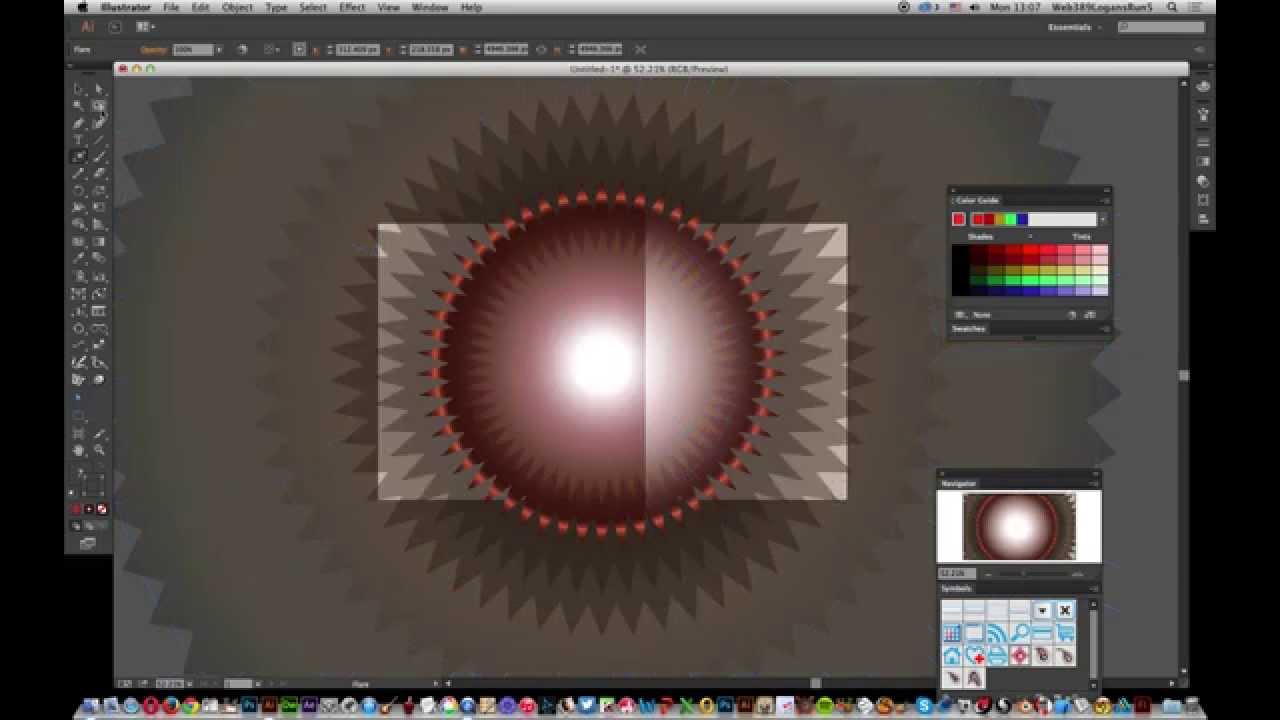Open the Align options dropdown in control bar
The image size is (1280, 720).
[x=272, y=49]
